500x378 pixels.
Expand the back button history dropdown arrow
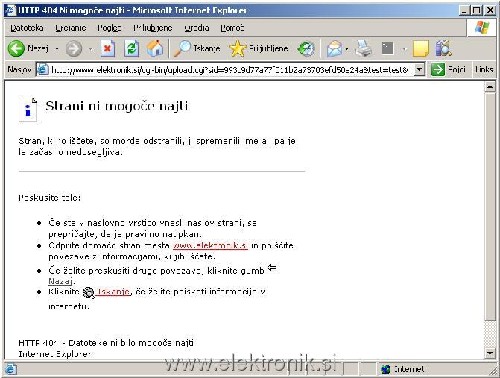(57, 49)
